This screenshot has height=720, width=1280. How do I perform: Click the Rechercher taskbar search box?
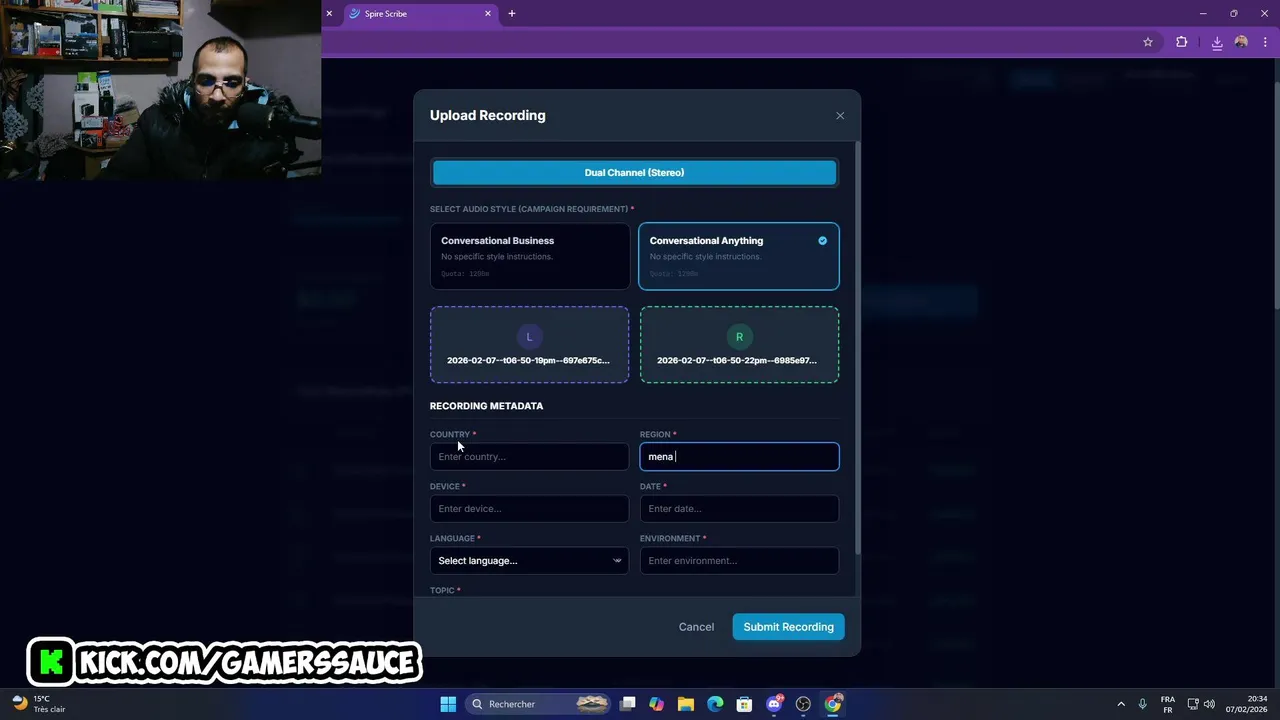(x=540, y=704)
